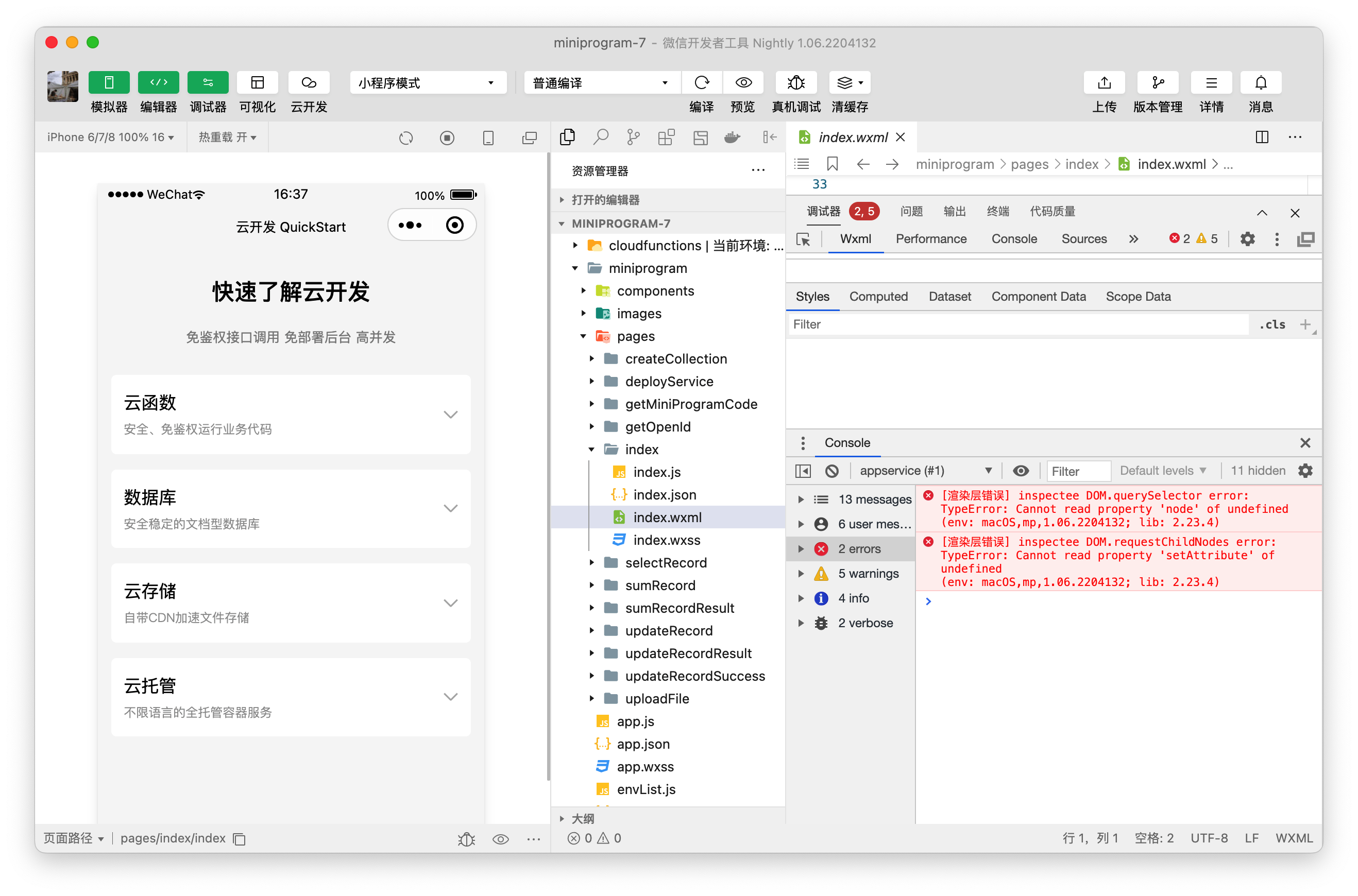
Task: Click the real-device debug bug icon
Action: (x=795, y=83)
